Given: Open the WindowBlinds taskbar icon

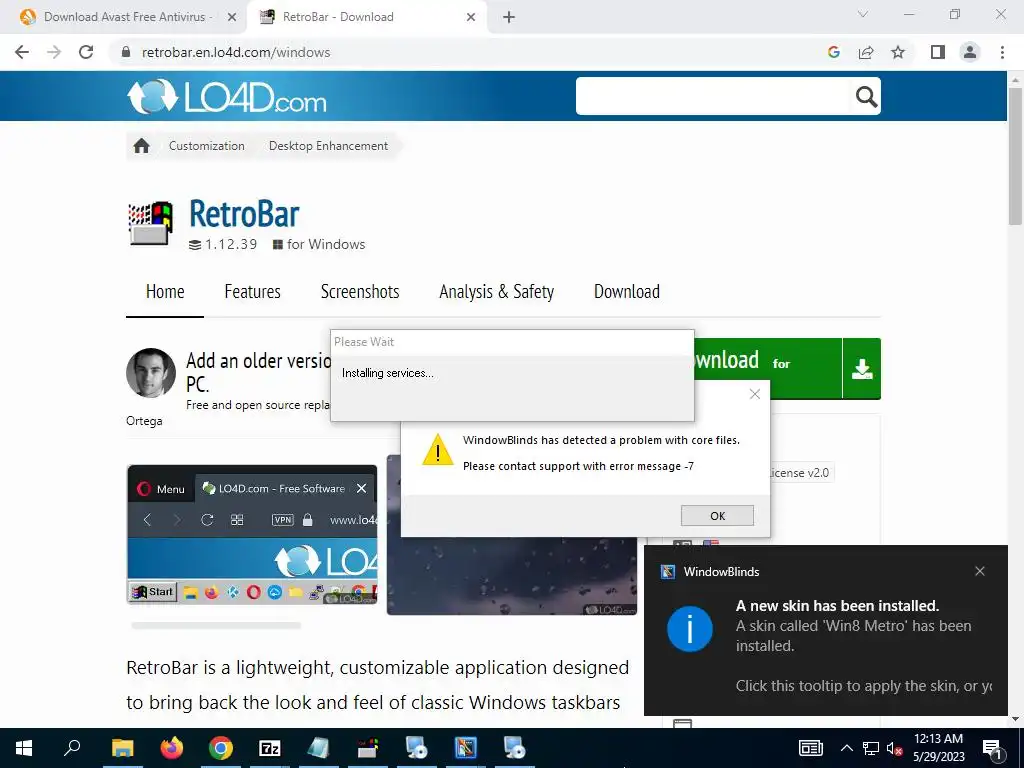Looking at the screenshot, I should (466, 748).
